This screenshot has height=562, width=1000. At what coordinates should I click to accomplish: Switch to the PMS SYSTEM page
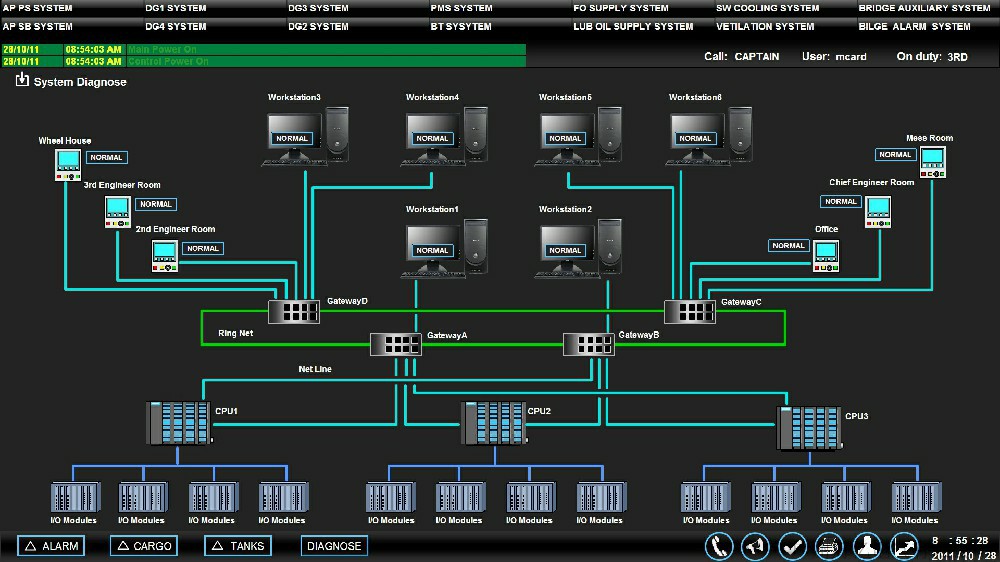[x=461, y=8]
